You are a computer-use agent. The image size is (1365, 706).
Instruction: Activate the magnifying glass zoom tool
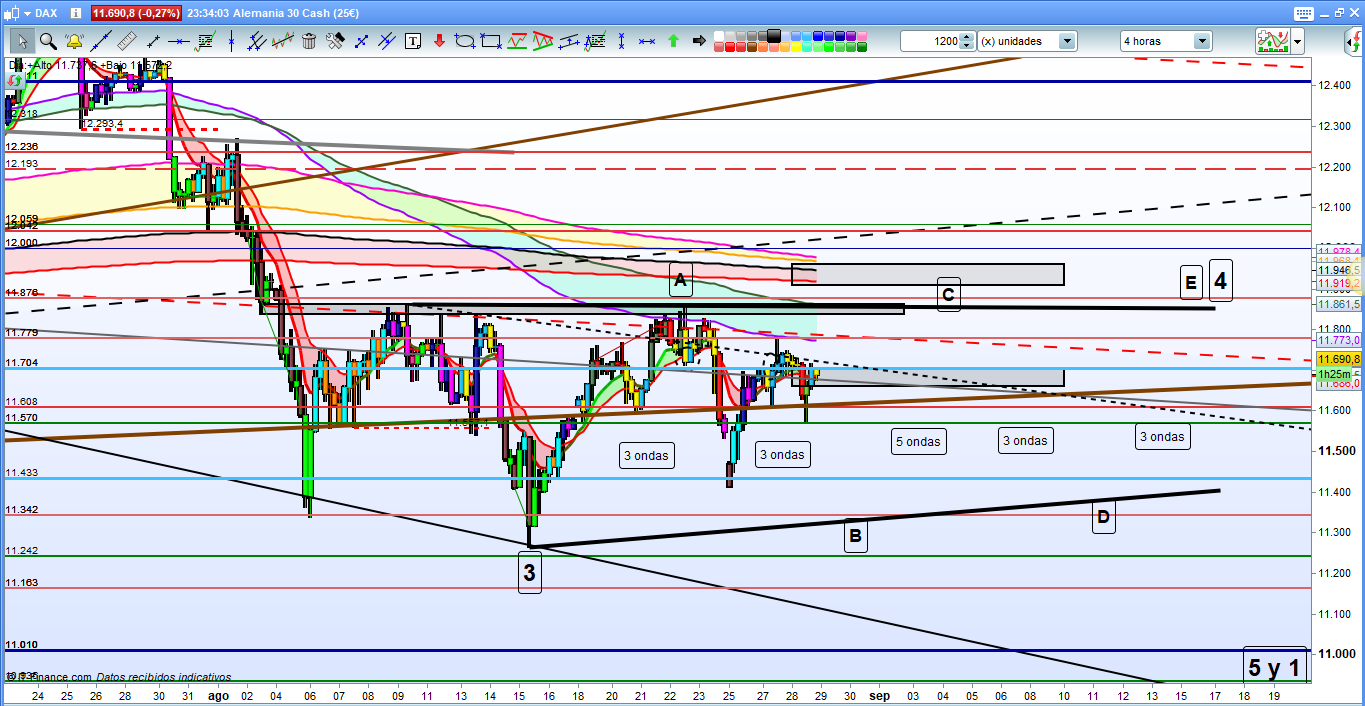pos(47,41)
